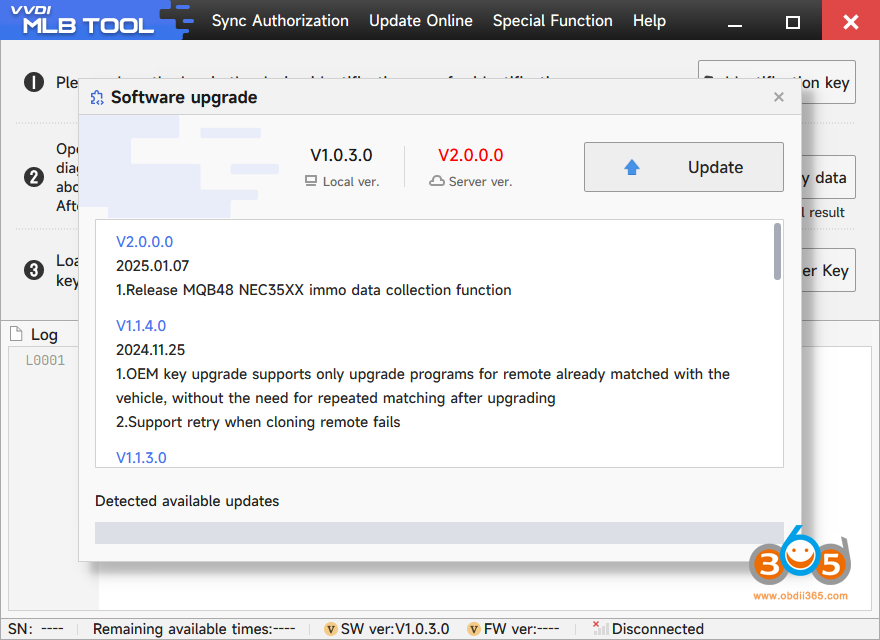
Task: Close the Software upgrade dialog
Action: click(778, 97)
